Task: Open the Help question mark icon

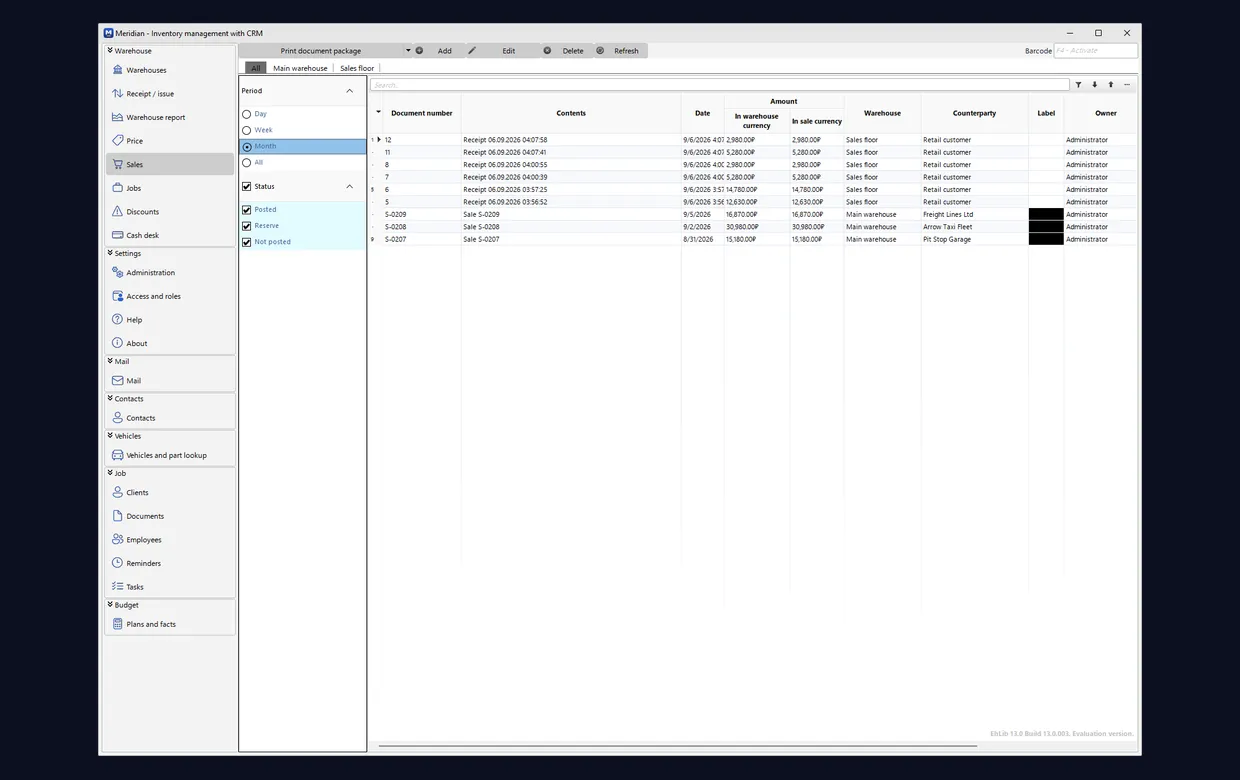Action: [x=117, y=319]
